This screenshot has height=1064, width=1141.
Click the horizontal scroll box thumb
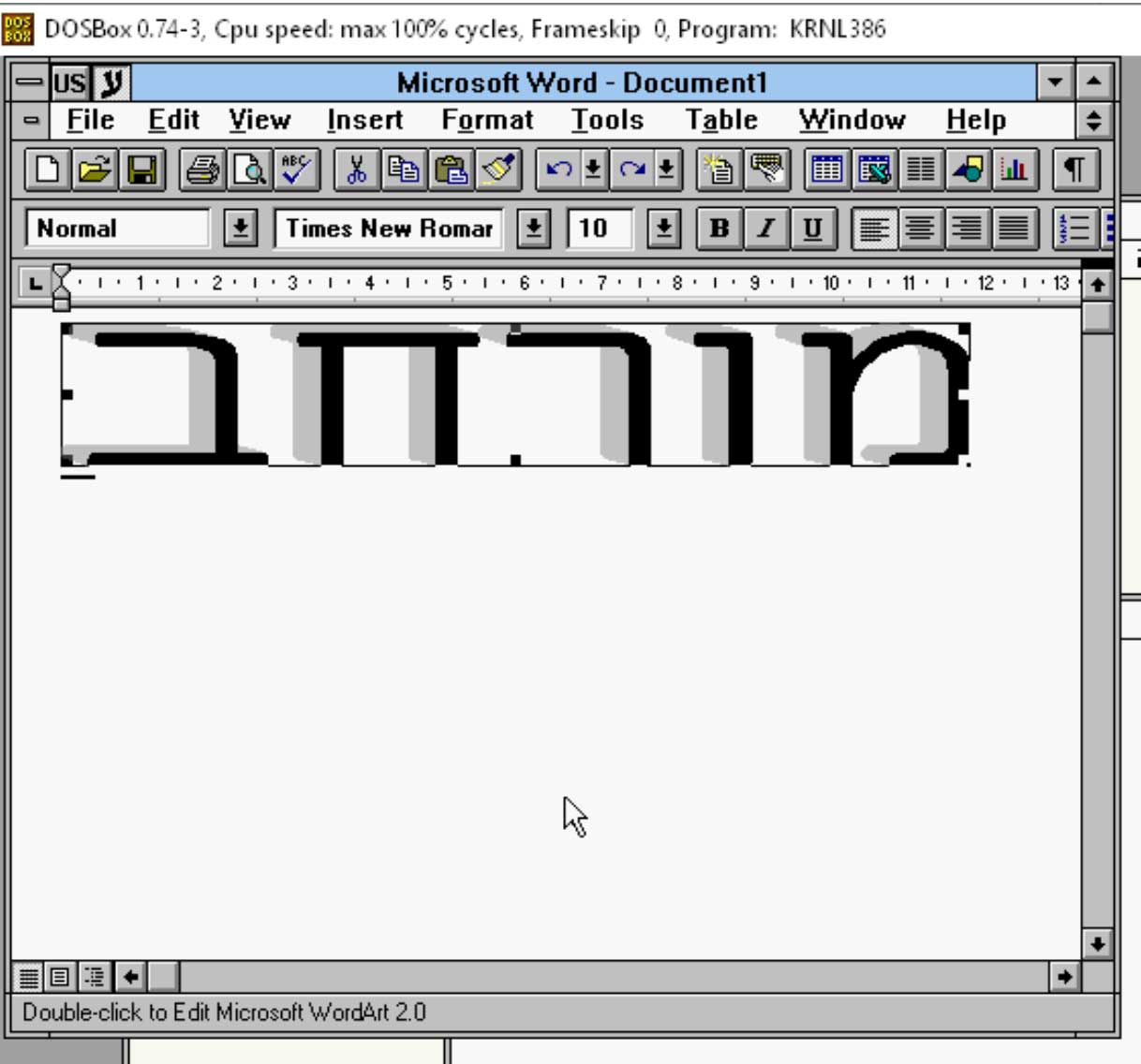(x=163, y=977)
